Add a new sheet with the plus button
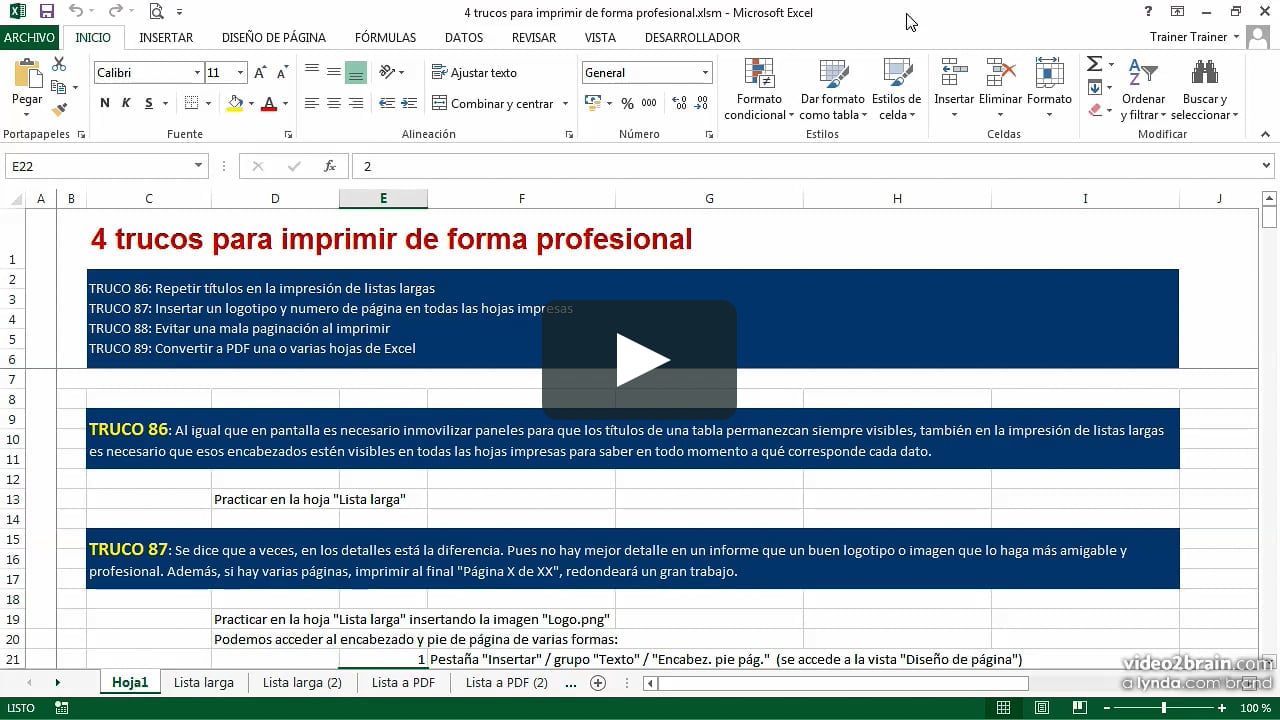This screenshot has width=1280, height=720. click(x=598, y=683)
